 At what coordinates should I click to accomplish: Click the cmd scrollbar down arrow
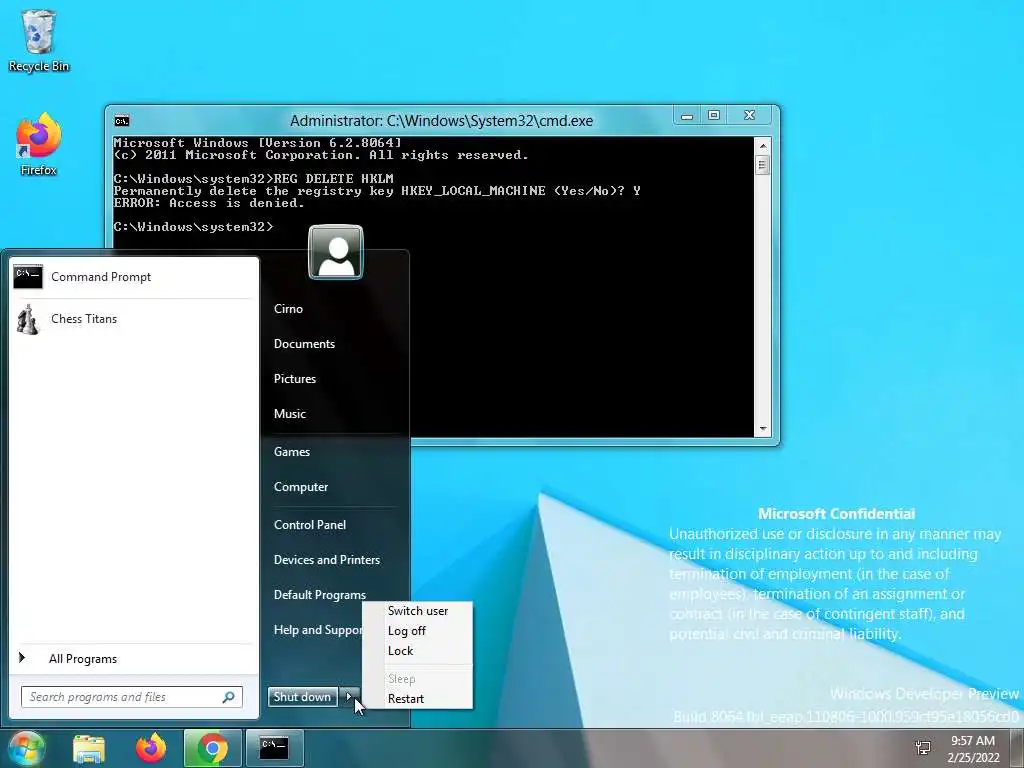(x=762, y=429)
